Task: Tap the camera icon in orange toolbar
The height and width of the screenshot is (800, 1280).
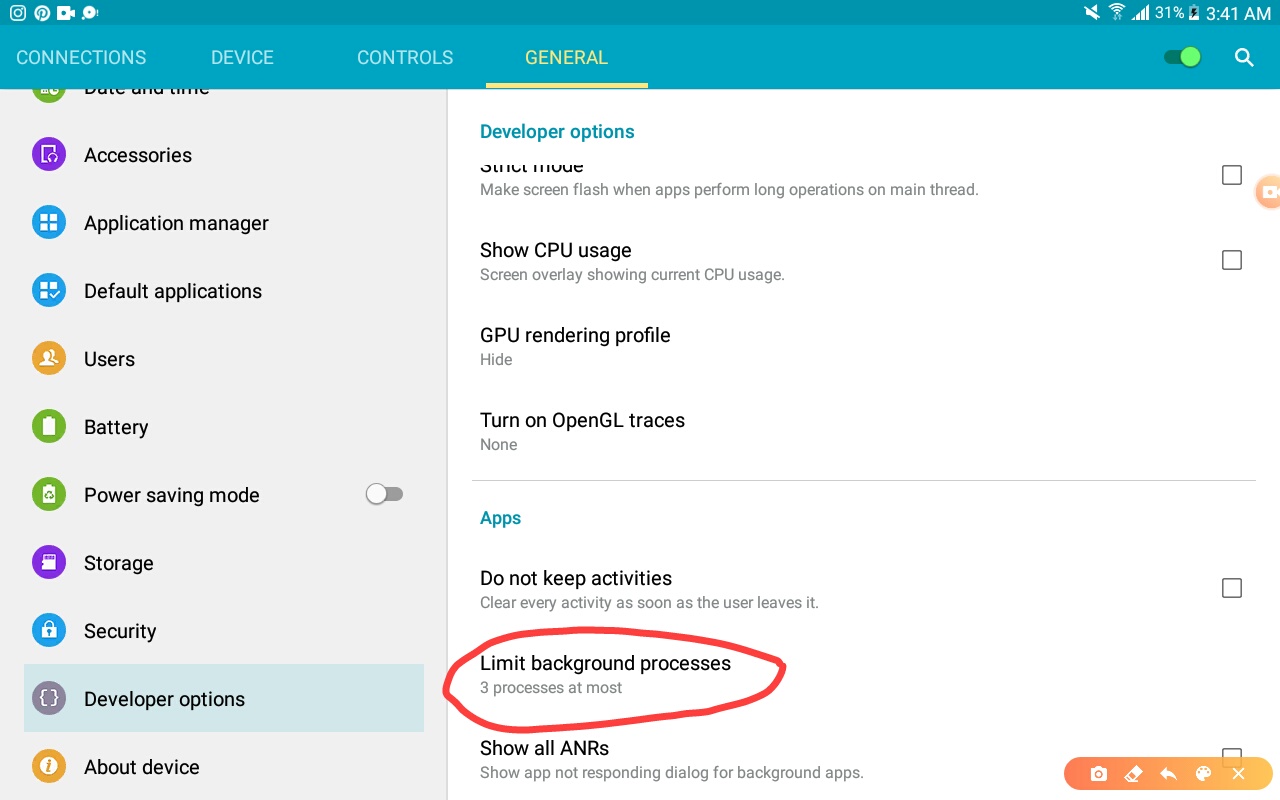Action: pyautogui.click(x=1099, y=774)
